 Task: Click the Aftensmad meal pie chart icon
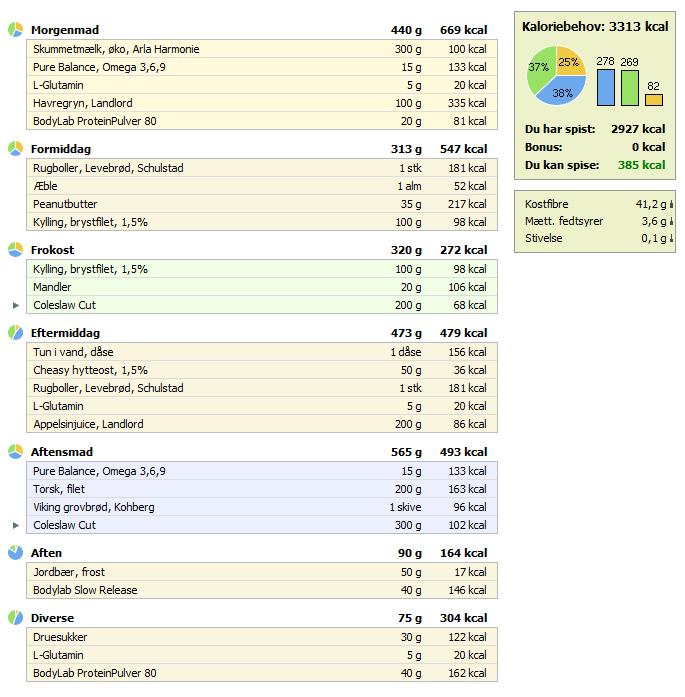pyautogui.click(x=16, y=451)
